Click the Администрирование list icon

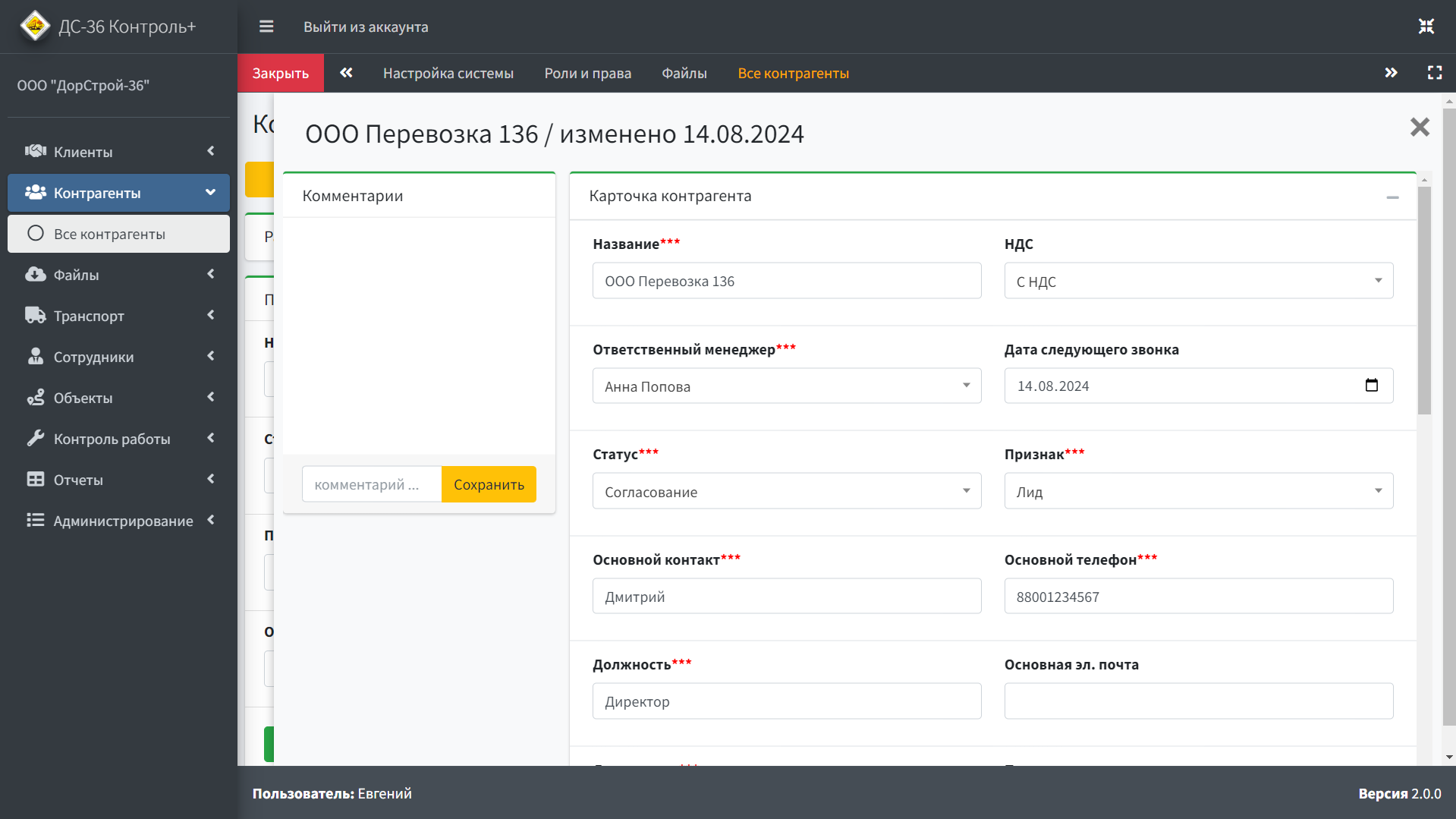[x=36, y=520]
